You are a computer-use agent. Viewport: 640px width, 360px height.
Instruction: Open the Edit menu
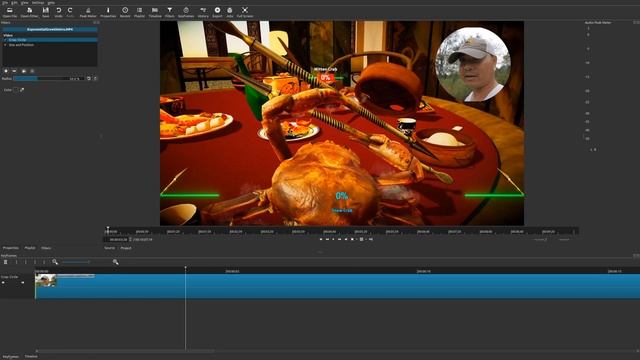click(x=14, y=2)
